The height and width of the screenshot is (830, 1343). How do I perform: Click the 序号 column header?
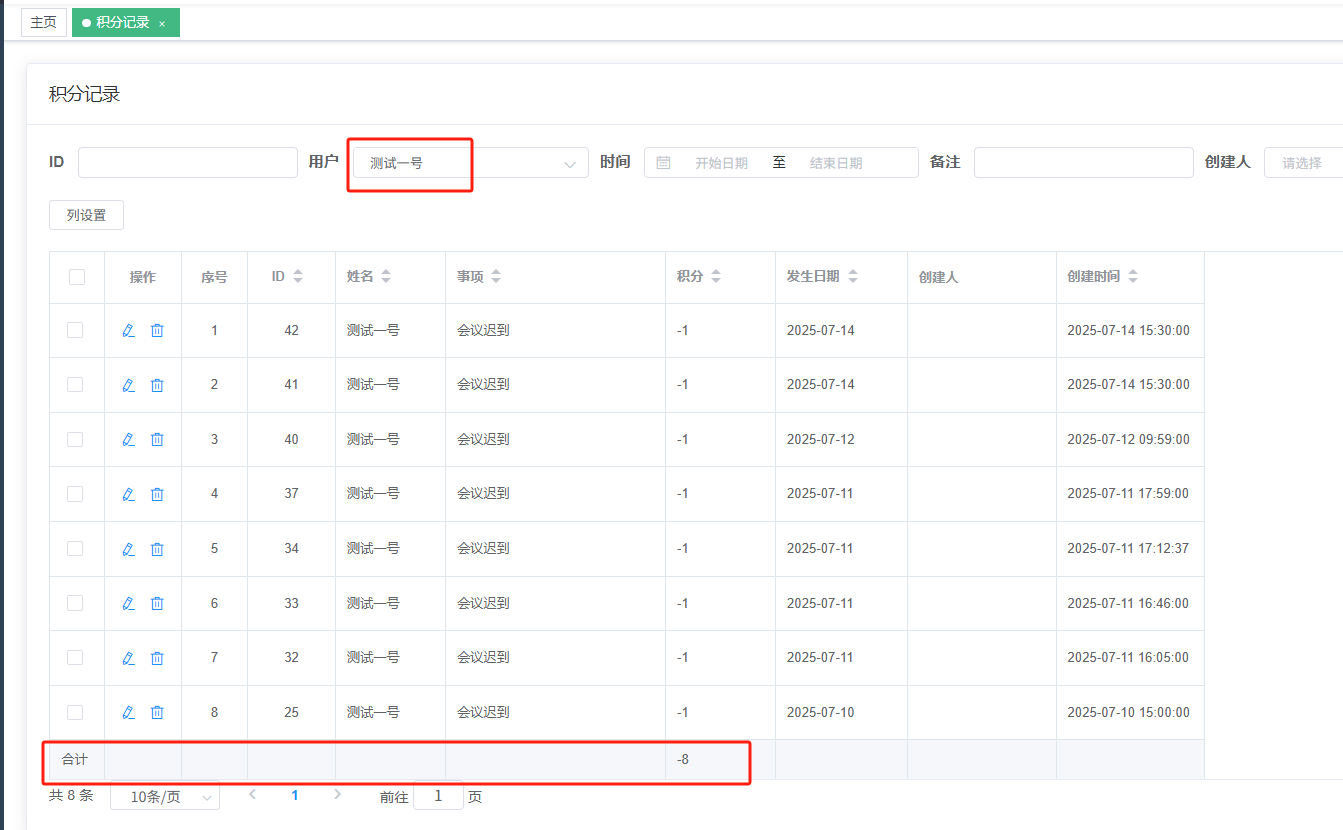214,277
